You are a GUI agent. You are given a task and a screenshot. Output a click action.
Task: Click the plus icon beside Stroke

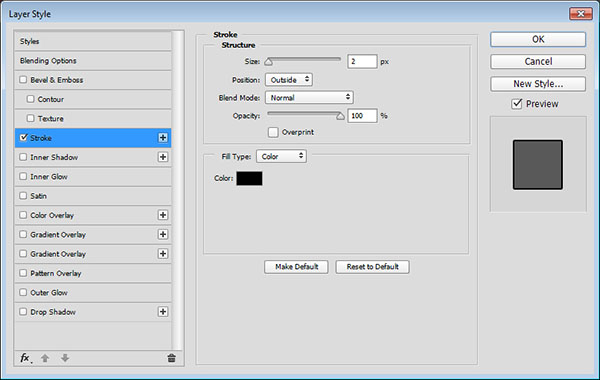pyautogui.click(x=163, y=138)
